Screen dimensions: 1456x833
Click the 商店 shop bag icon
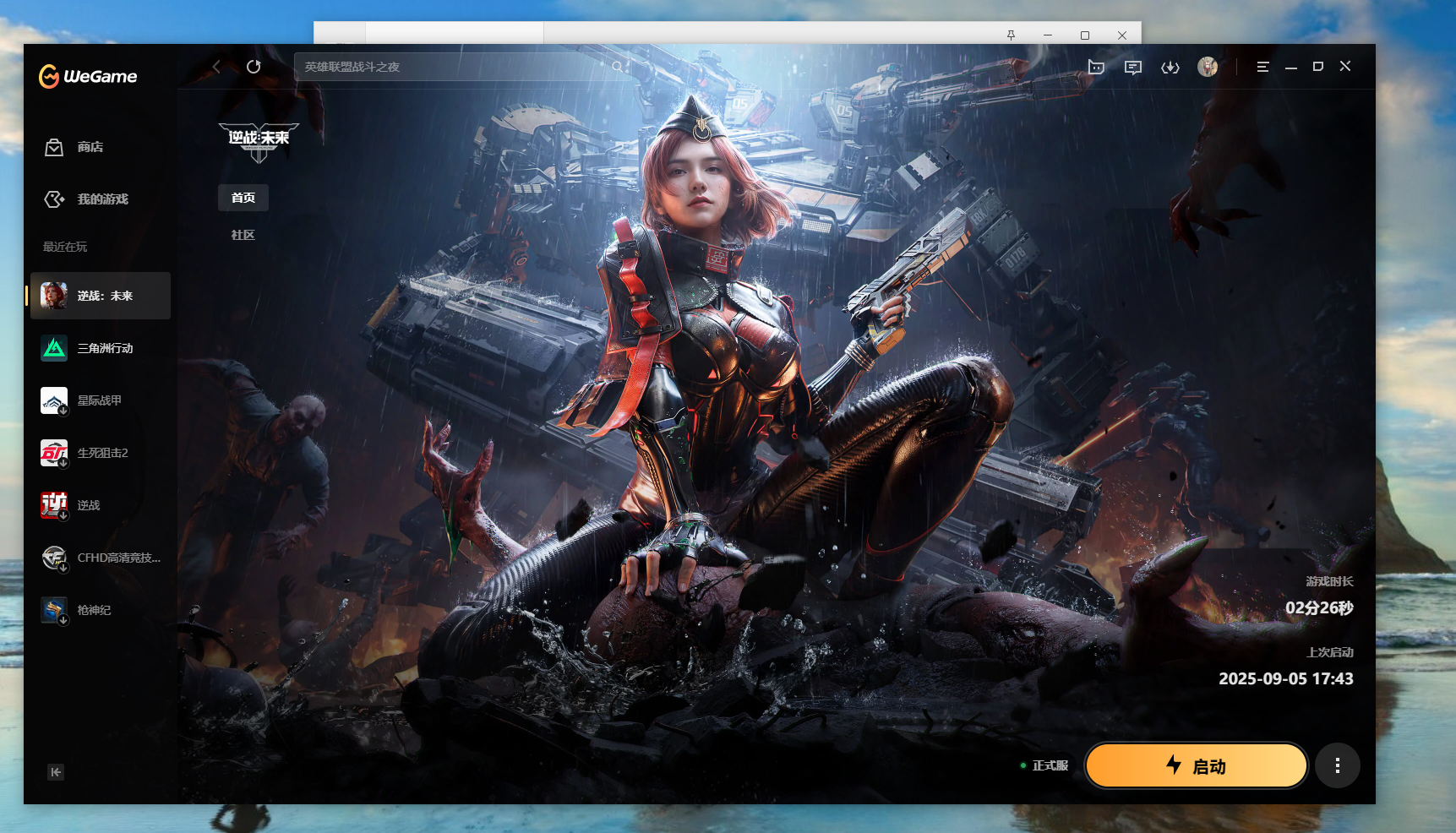(x=54, y=147)
